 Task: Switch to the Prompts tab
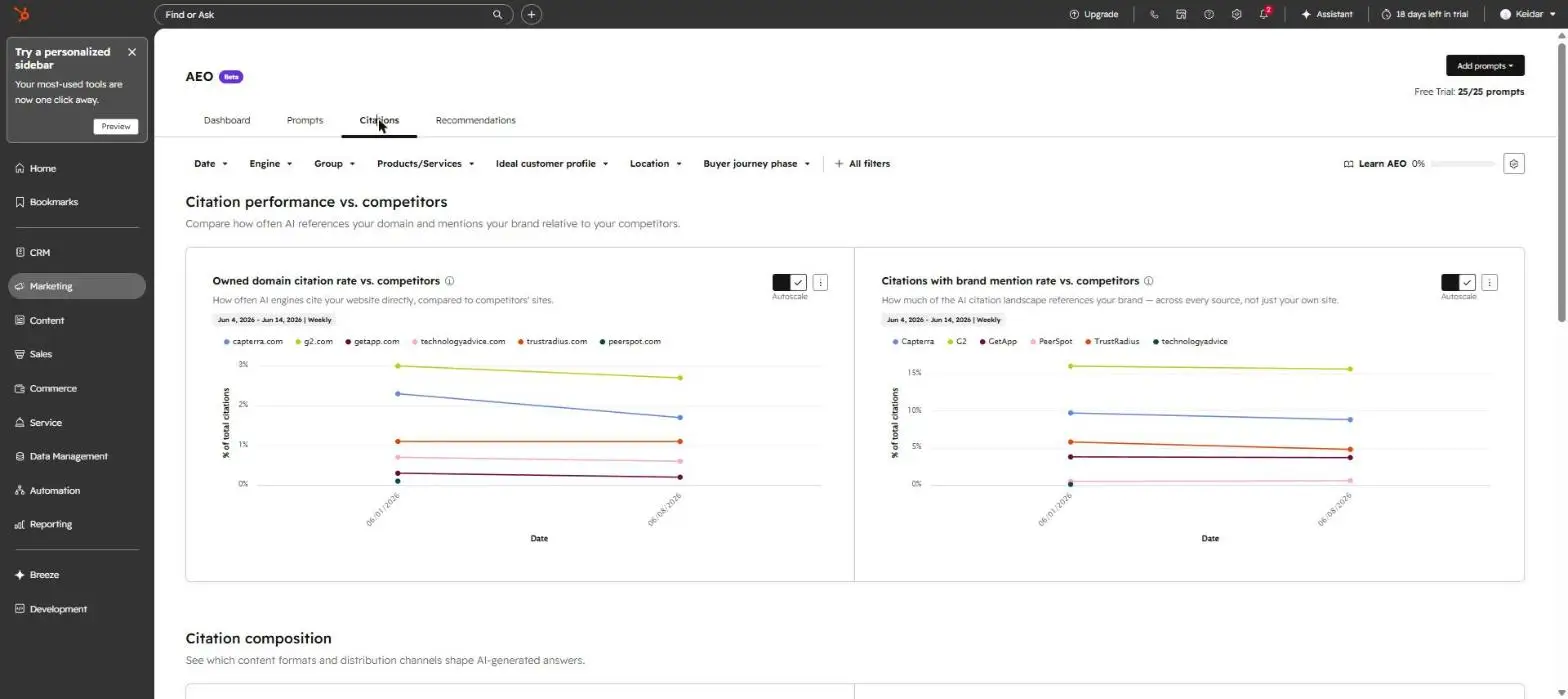pos(305,120)
